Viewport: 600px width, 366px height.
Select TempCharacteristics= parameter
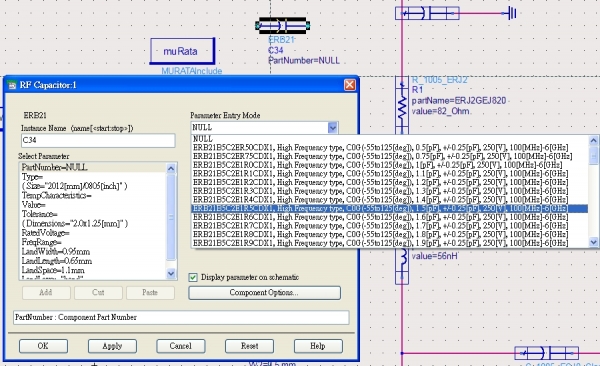pos(93,196)
